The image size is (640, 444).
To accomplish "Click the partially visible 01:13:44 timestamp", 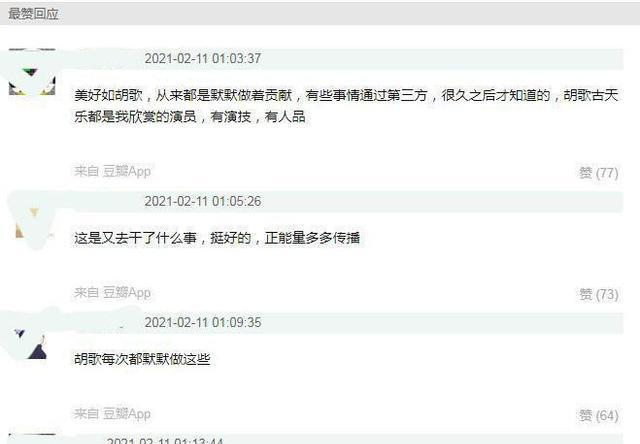I will [x=165, y=441].
